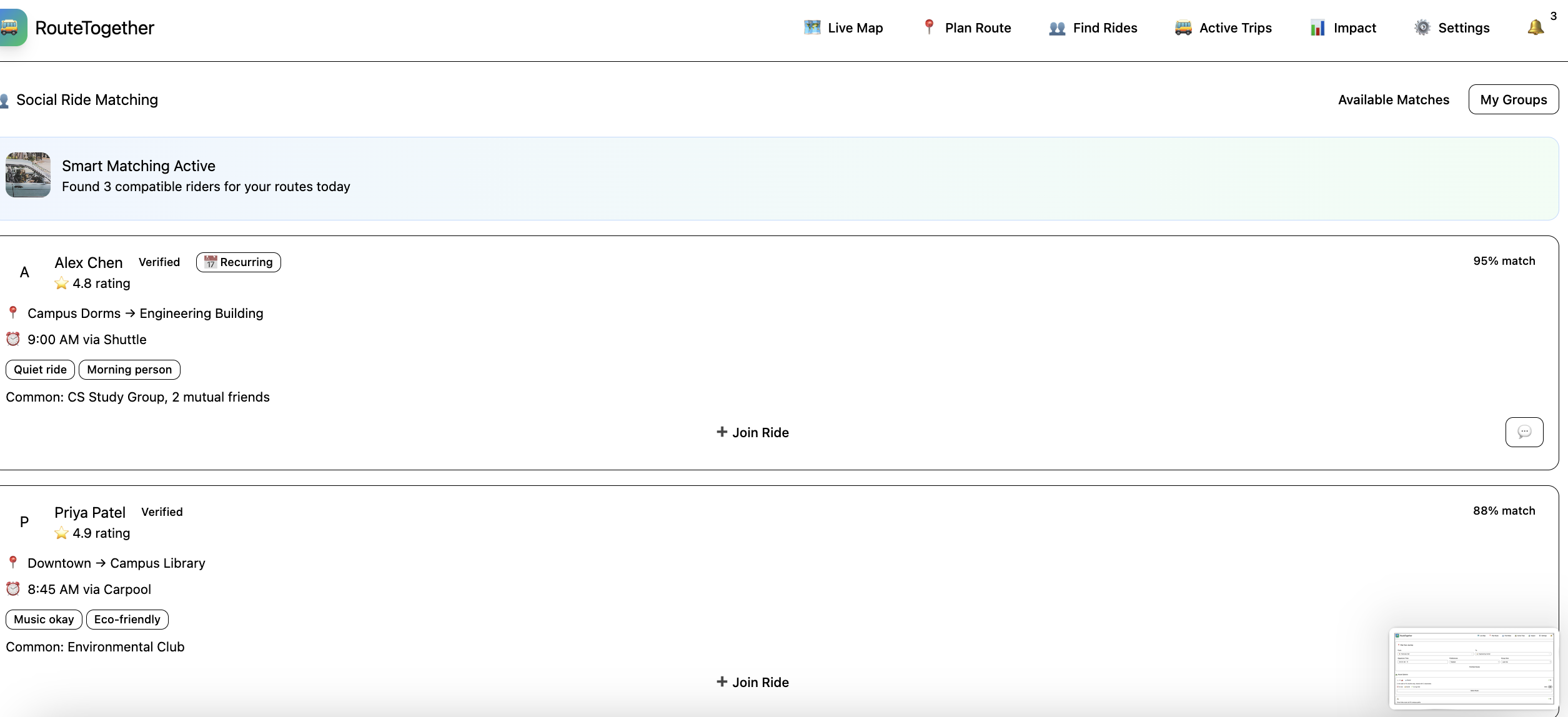This screenshot has height=717, width=1568.
Task: Join Priya Patel's carpool ride
Action: pos(753,682)
